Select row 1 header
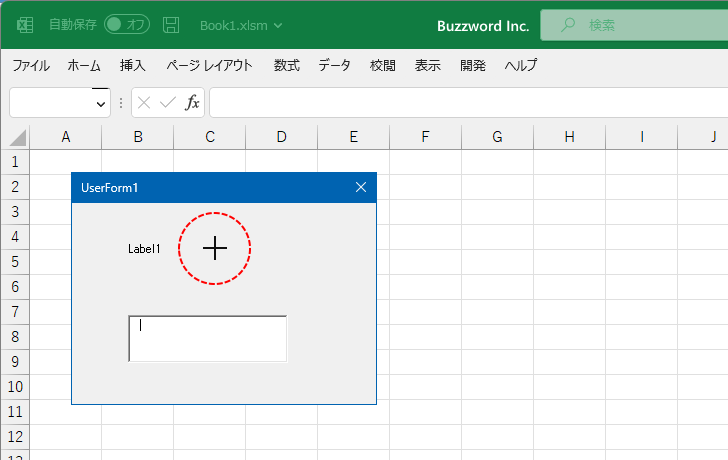728x460 pixels. pos(15,162)
